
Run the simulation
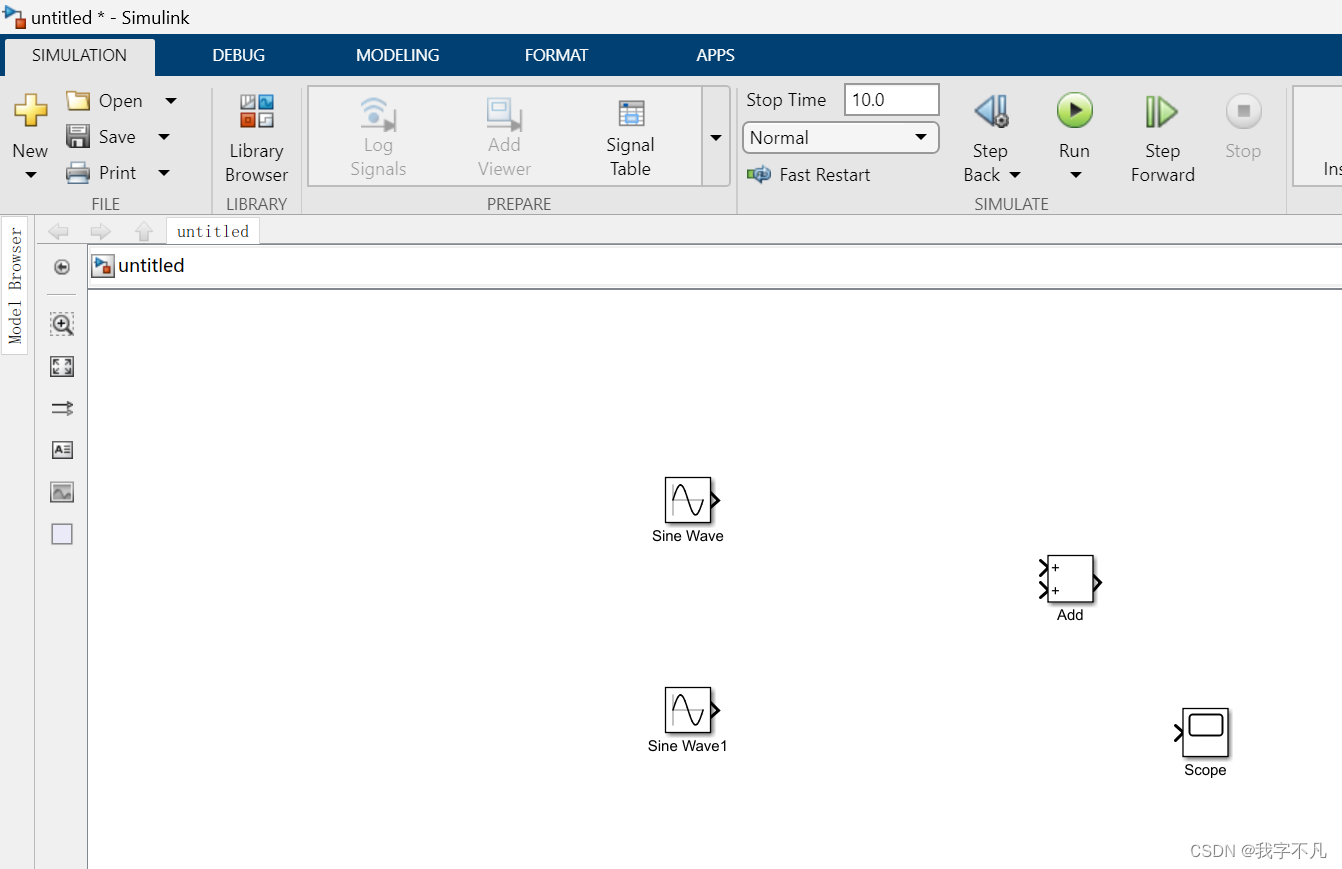1075,110
